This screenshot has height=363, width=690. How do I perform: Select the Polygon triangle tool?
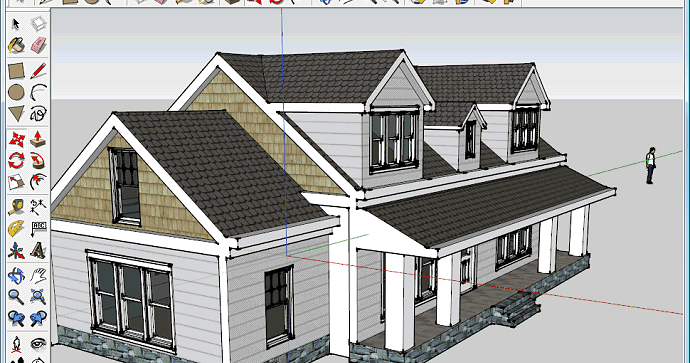tap(16, 114)
